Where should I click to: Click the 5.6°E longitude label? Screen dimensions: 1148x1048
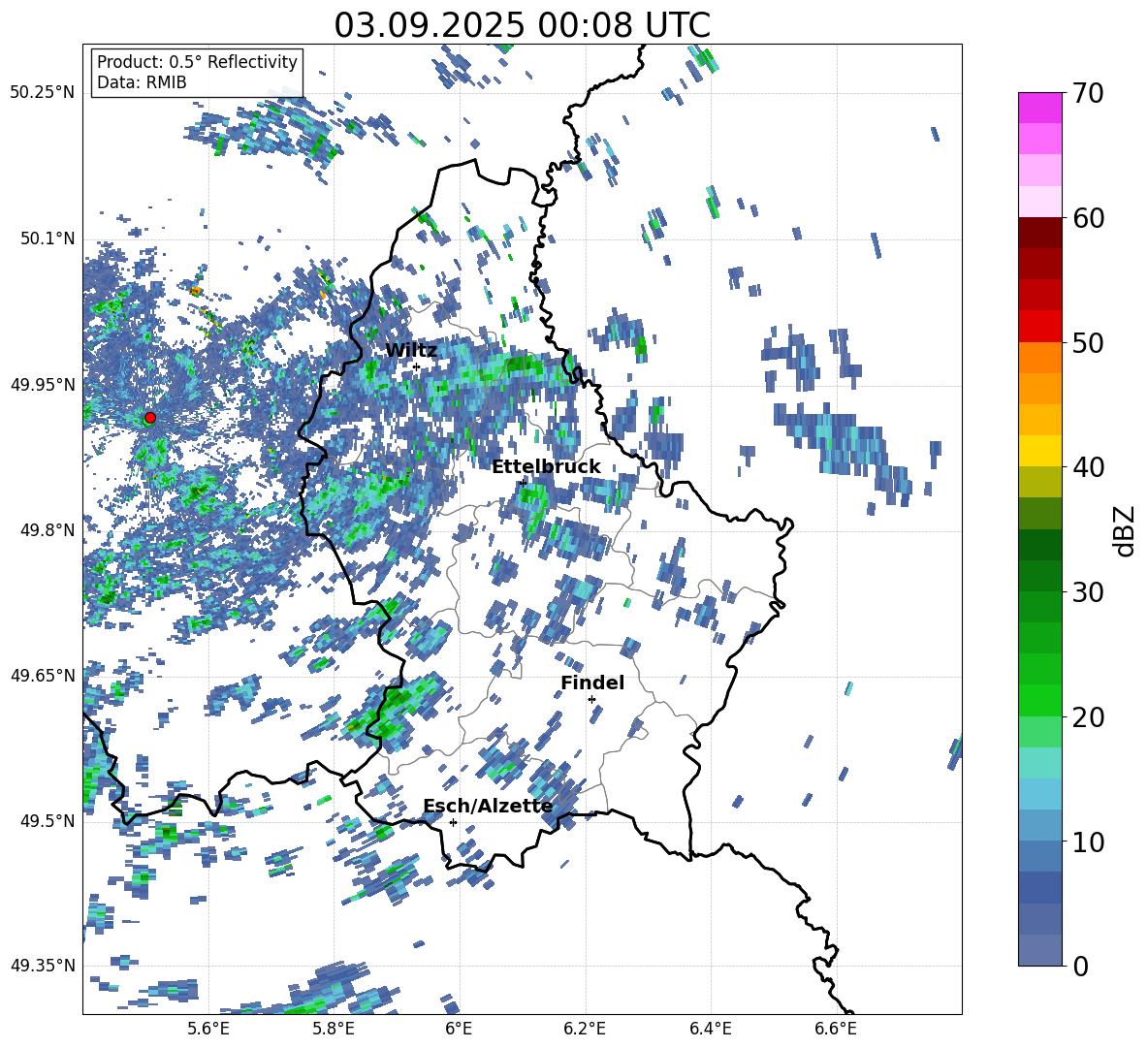208,1029
